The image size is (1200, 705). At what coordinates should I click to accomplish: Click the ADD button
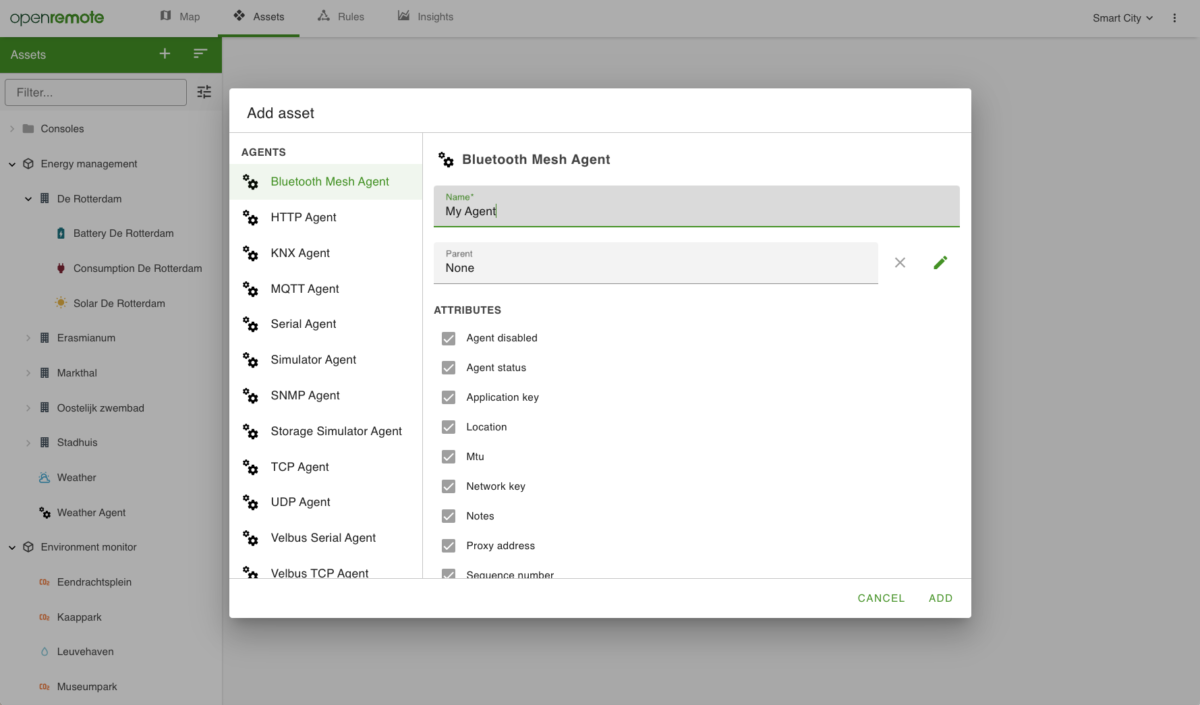(x=941, y=598)
